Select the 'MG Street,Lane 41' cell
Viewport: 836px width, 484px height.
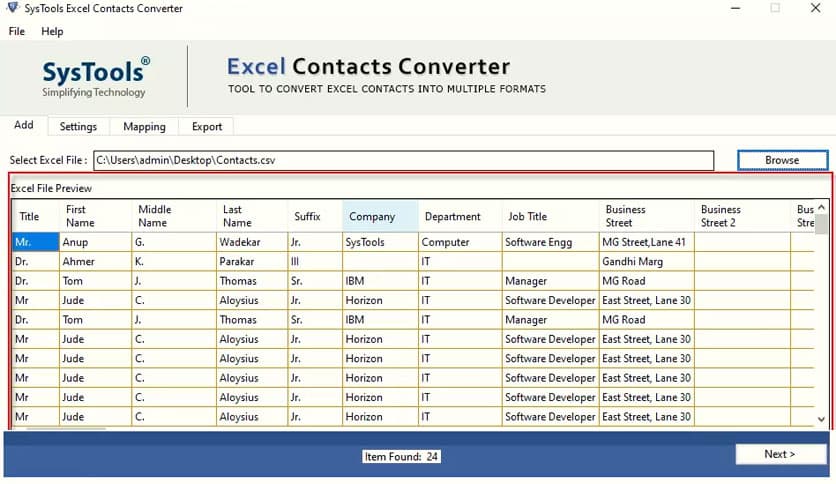click(647, 242)
